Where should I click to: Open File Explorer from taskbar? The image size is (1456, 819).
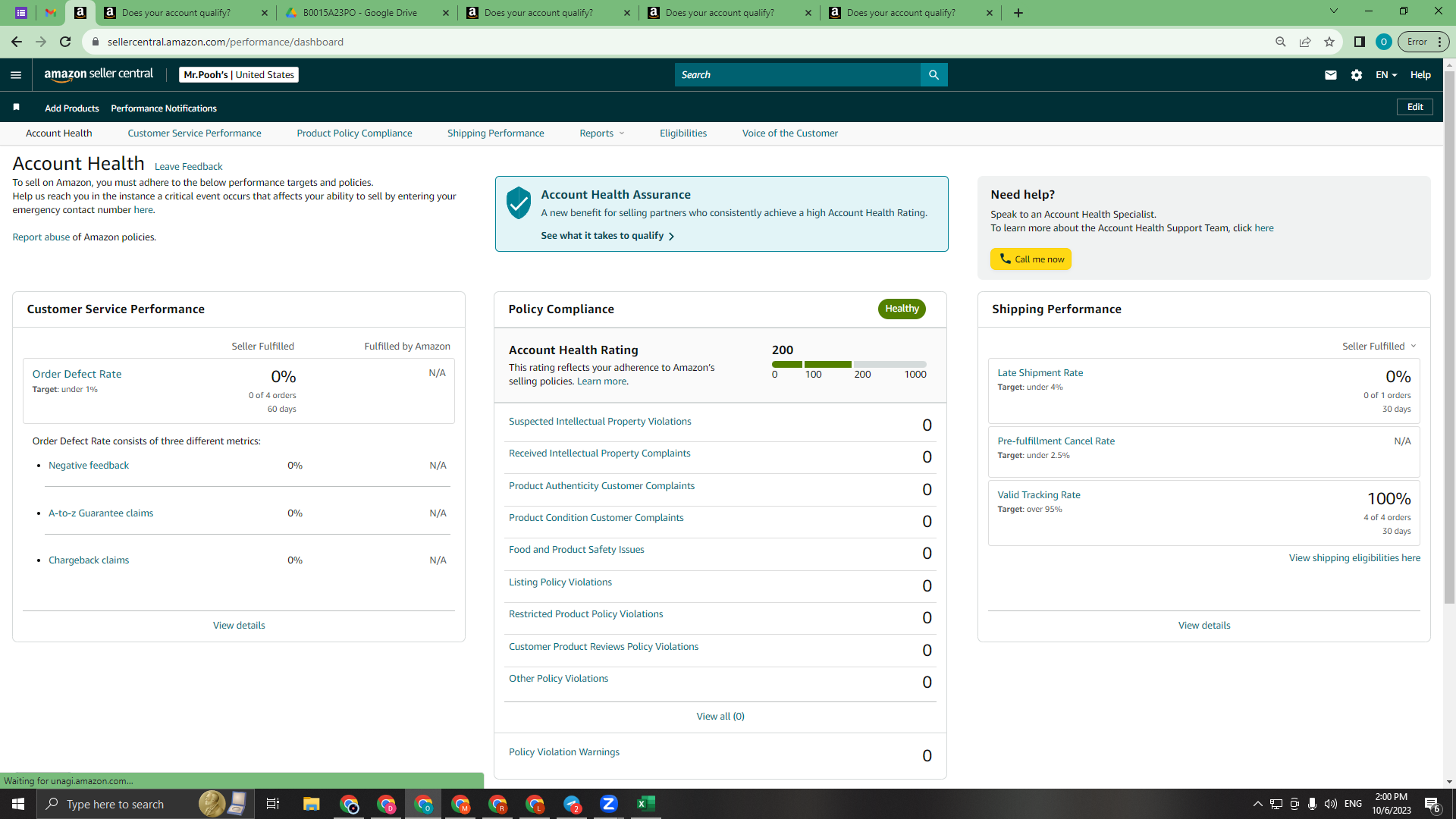pyautogui.click(x=311, y=804)
